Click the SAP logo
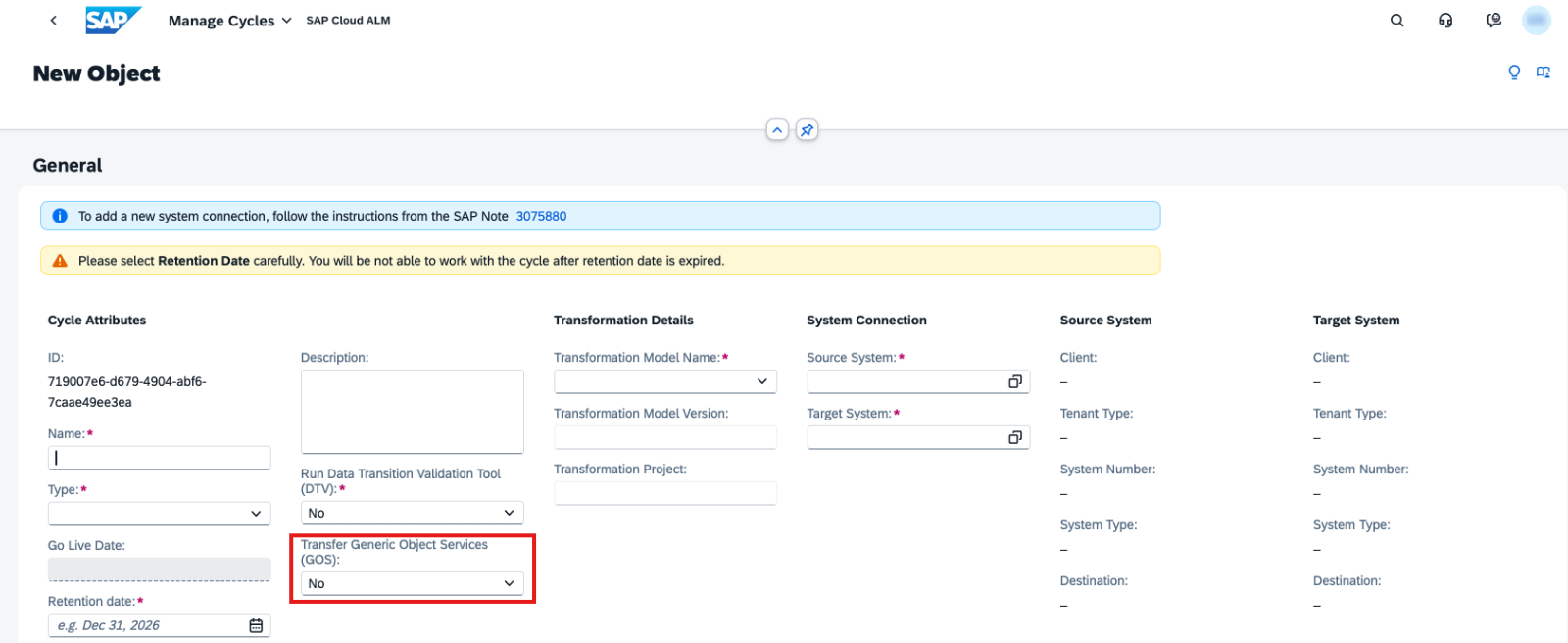Image resolution: width=1568 pixels, height=643 pixels. pyautogui.click(x=112, y=21)
